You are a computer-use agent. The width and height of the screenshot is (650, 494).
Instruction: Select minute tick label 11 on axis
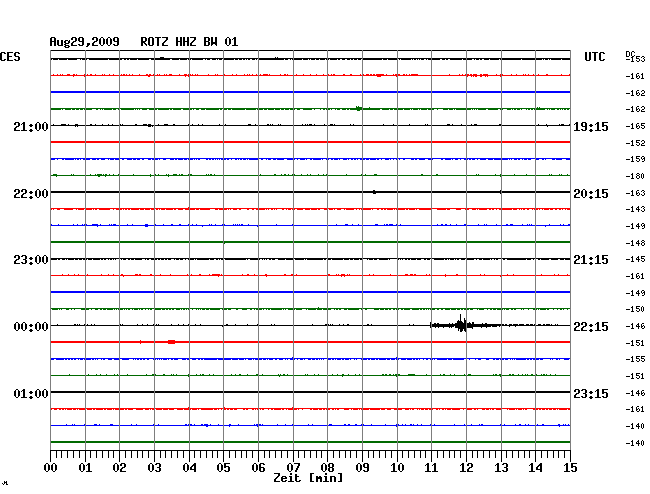(x=431, y=467)
